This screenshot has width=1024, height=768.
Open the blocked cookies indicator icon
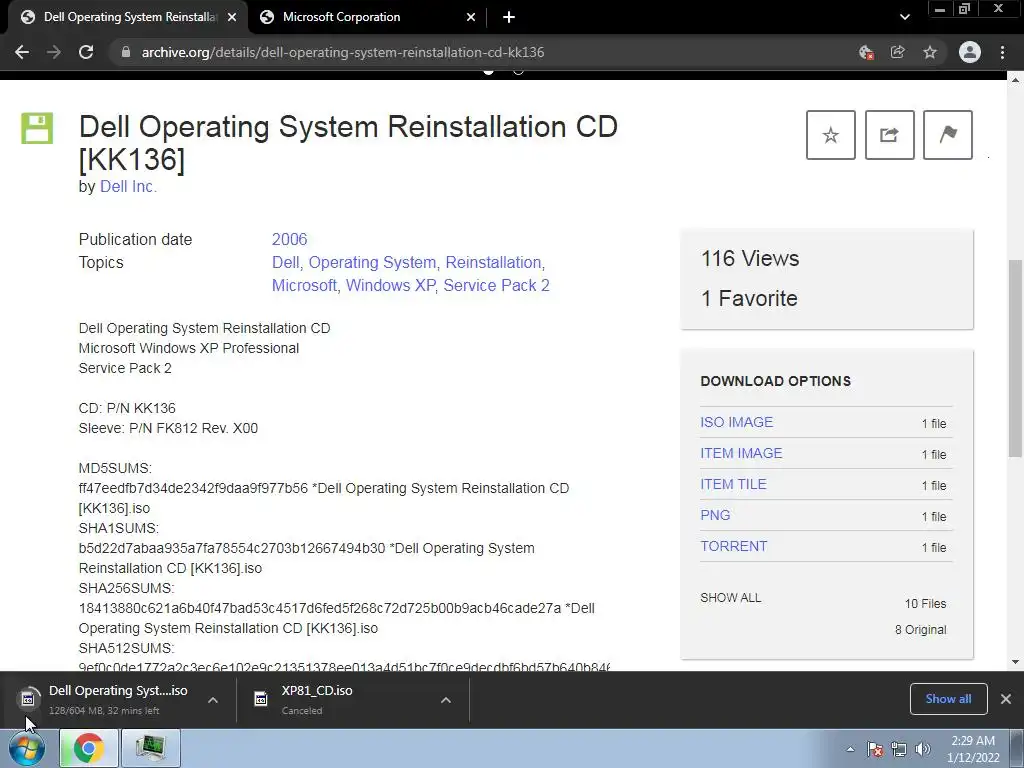pyautogui.click(x=866, y=52)
